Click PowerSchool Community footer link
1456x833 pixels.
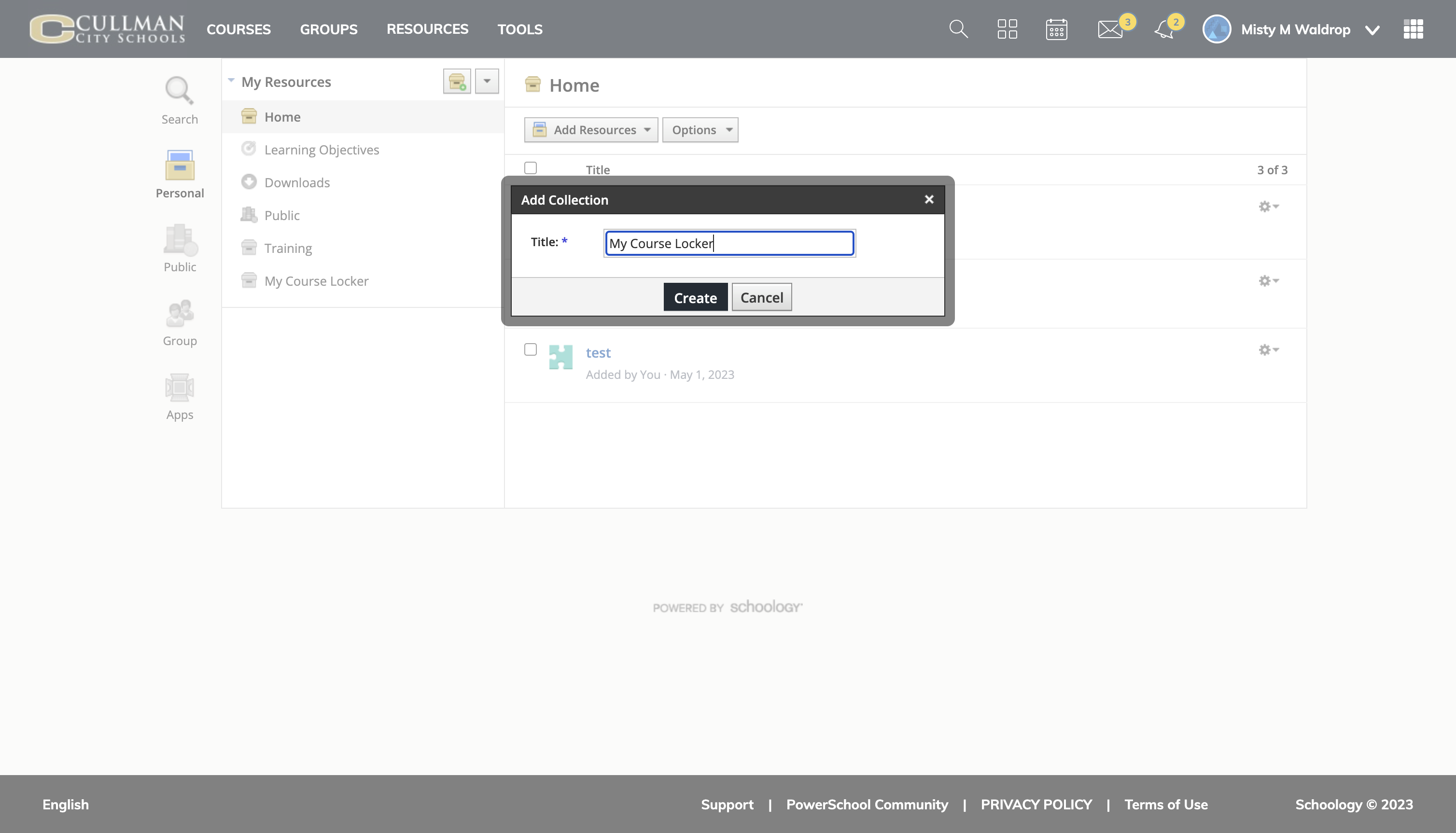867,805
